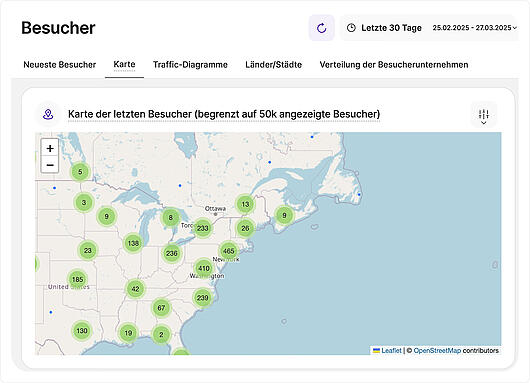
Task: Switch to Neueste Besucher tab
Action: pos(59,65)
